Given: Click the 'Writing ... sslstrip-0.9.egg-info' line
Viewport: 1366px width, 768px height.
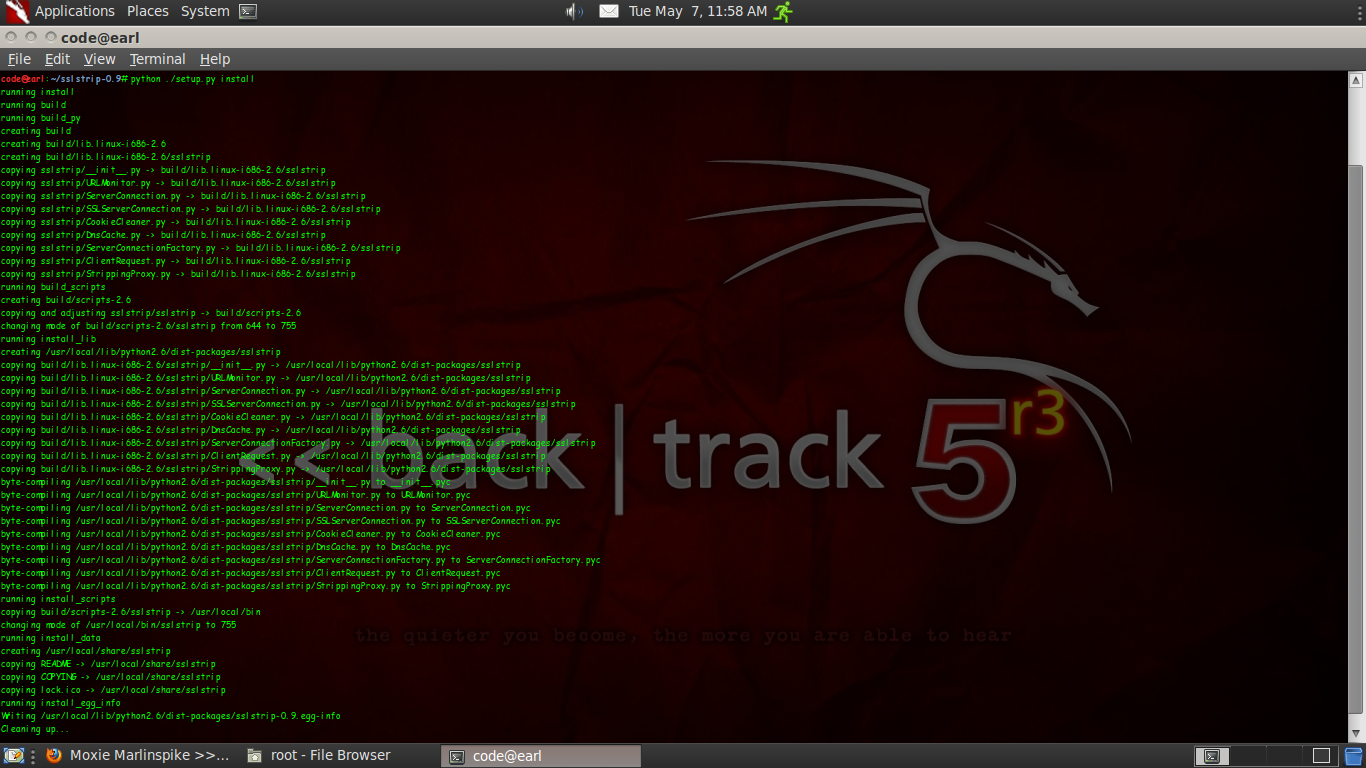Looking at the screenshot, I should 170,716.
